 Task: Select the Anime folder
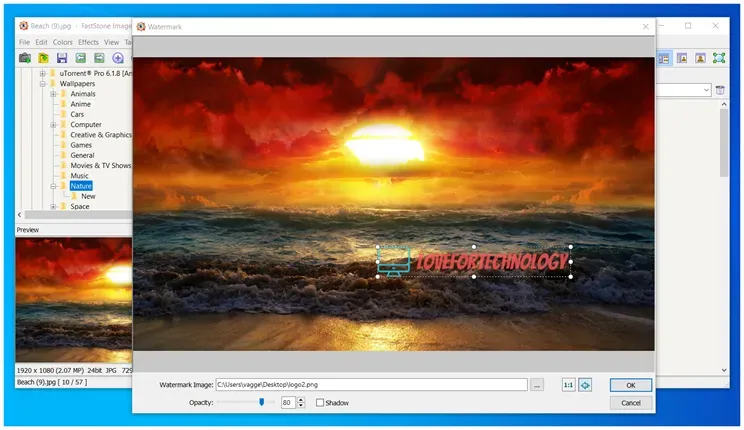click(x=80, y=104)
